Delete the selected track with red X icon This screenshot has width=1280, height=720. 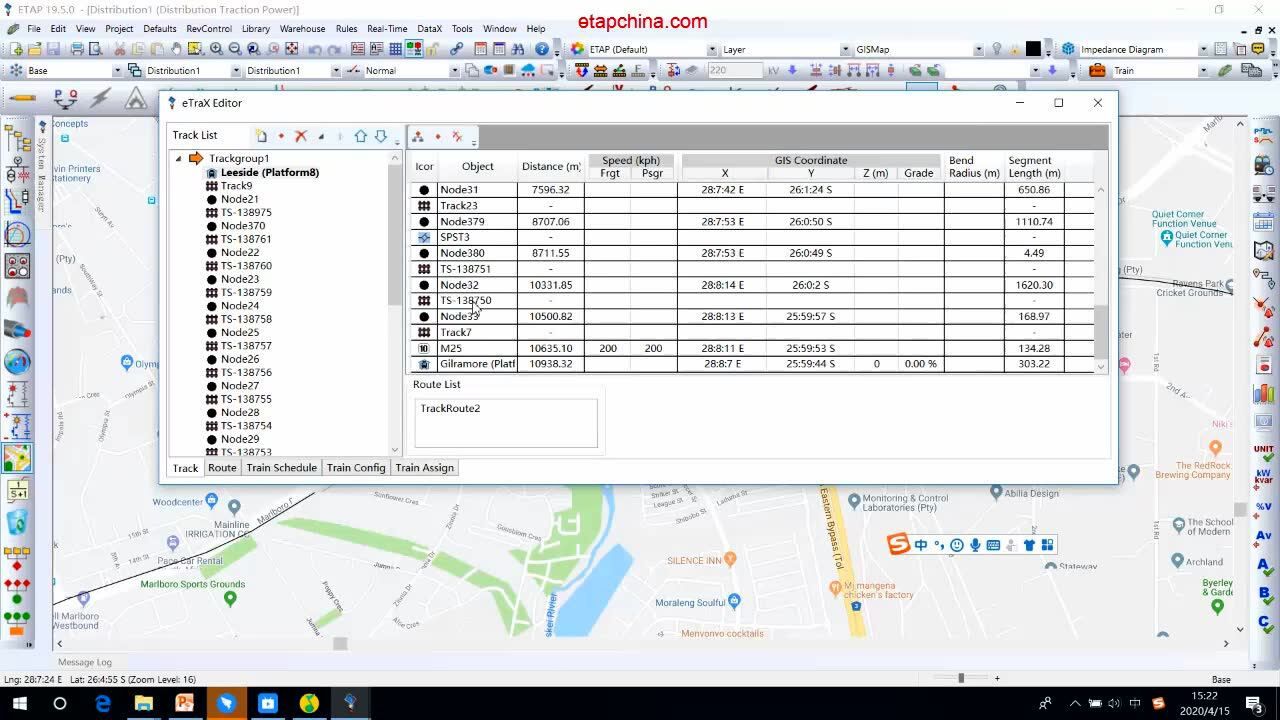302,136
